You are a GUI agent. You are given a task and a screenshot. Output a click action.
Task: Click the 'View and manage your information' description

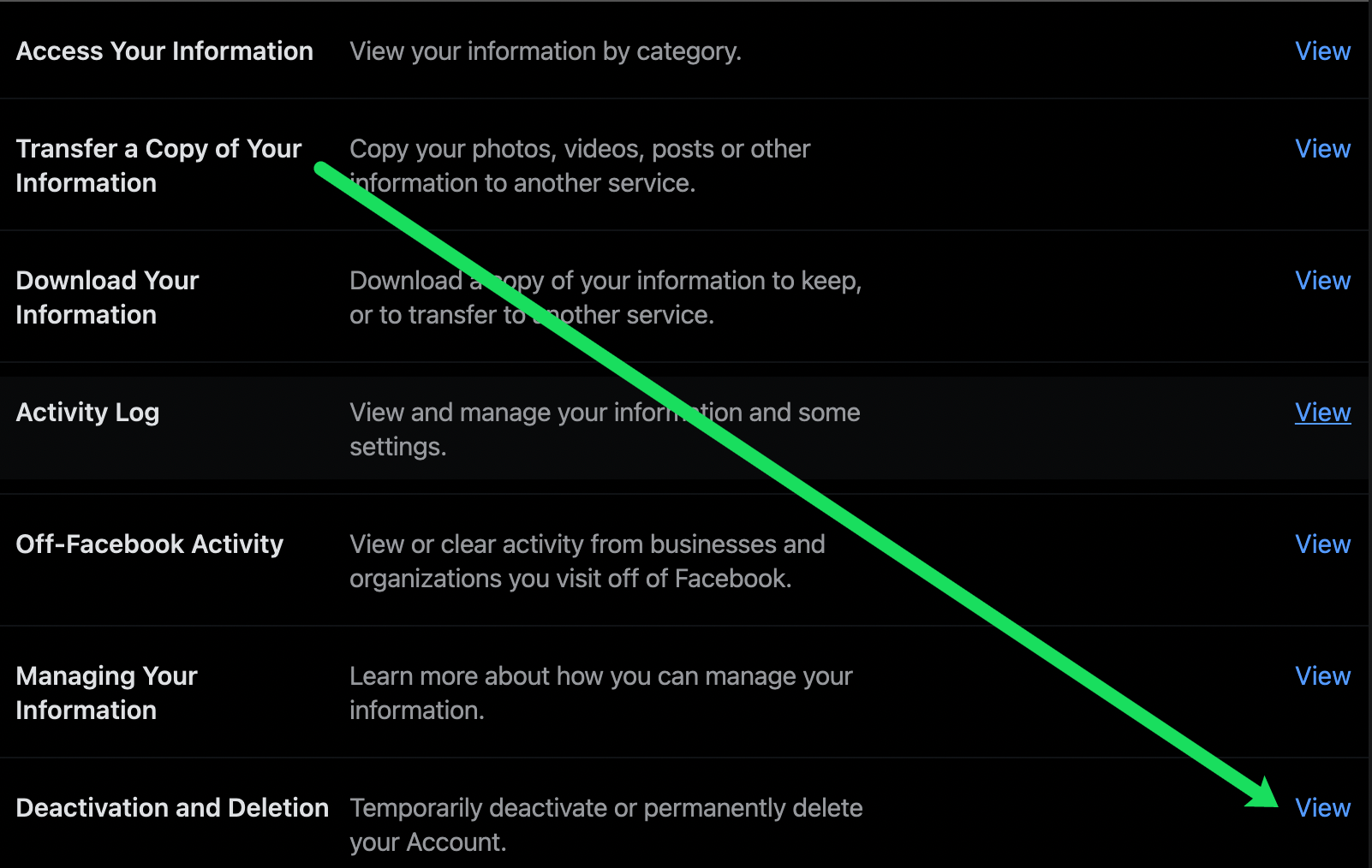tap(605, 430)
